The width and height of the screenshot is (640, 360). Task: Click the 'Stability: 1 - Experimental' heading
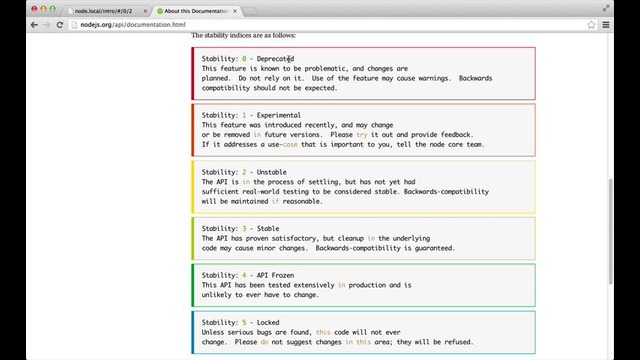pyautogui.click(x=251, y=115)
